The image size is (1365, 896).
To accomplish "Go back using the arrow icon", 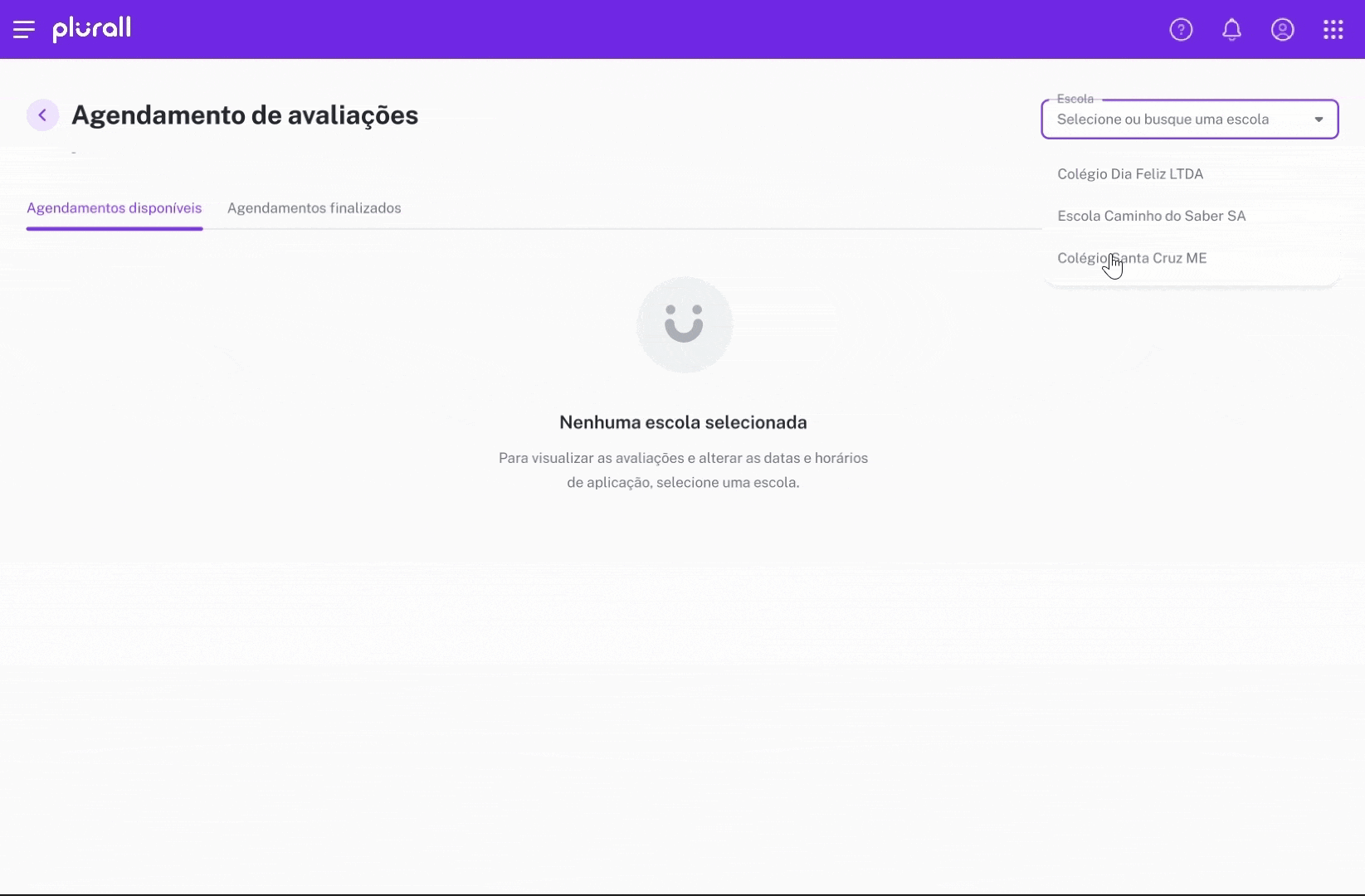I will click(x=42, y=114).
